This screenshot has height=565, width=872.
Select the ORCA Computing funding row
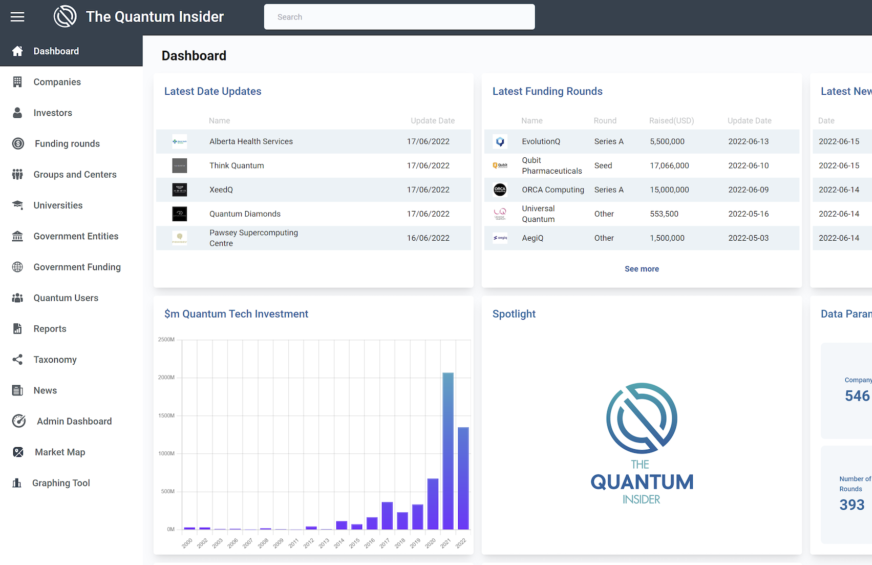coord(553,190)
